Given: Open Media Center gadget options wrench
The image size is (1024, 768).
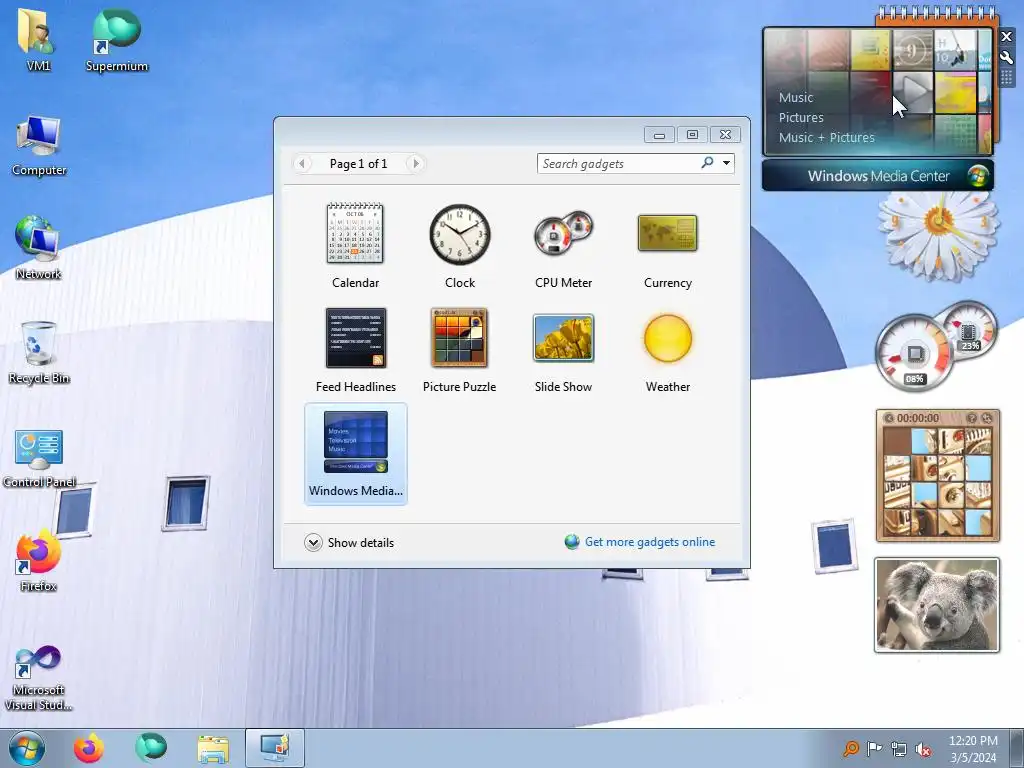Looking at the screenshot, I should [x=1006, y=57].
